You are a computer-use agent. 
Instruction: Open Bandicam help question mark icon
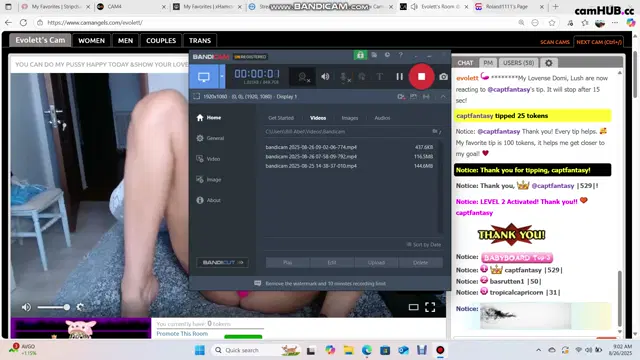tap(400, 55)
